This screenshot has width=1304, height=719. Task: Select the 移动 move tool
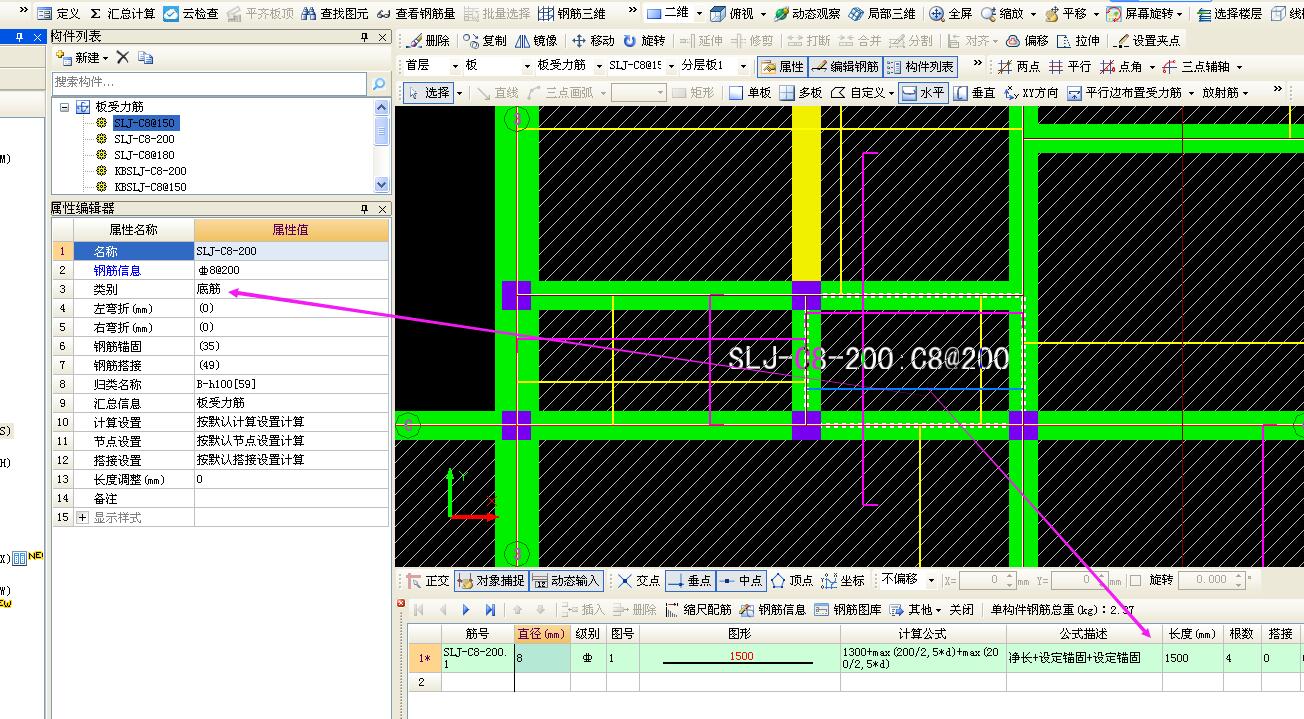[593, 41]
